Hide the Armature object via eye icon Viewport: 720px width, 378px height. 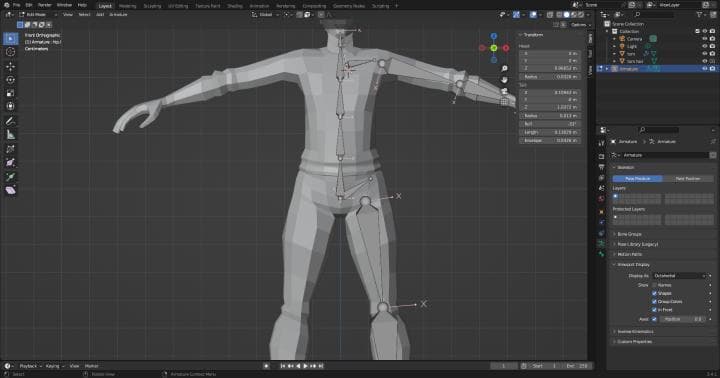704,69
